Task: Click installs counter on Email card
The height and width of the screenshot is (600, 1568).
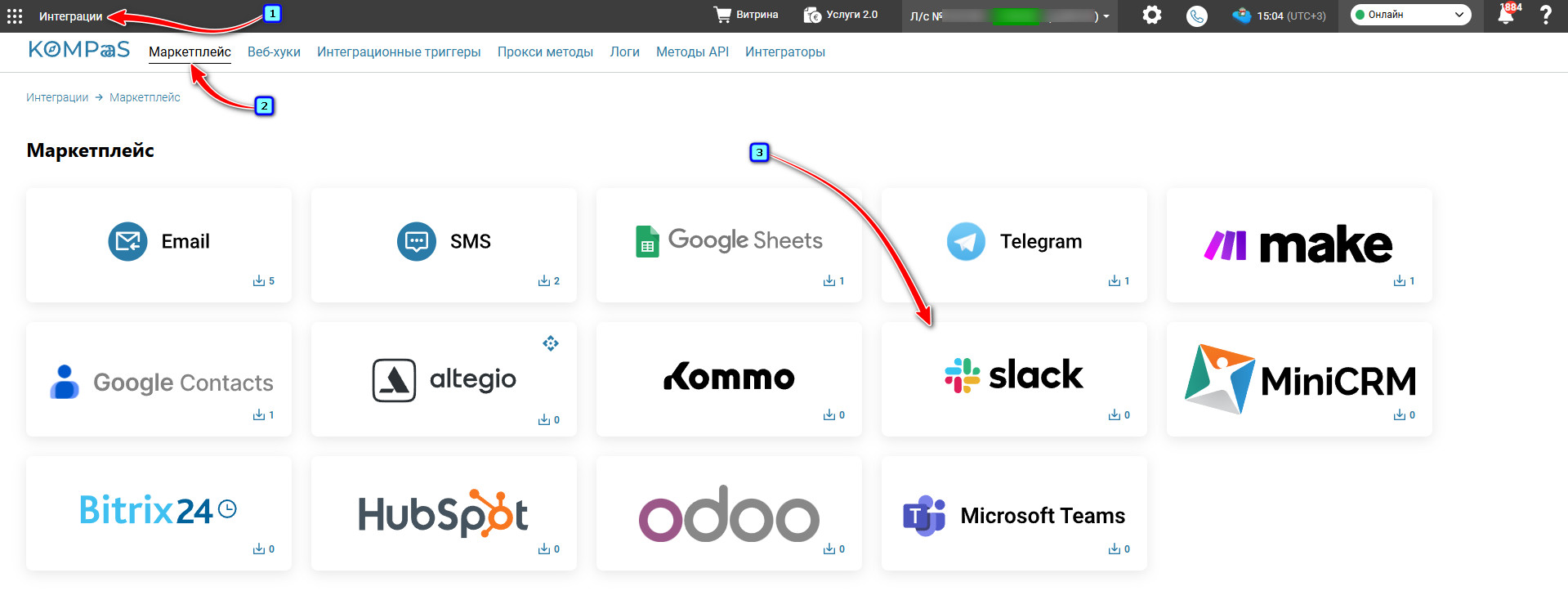Action: [264, 281]
